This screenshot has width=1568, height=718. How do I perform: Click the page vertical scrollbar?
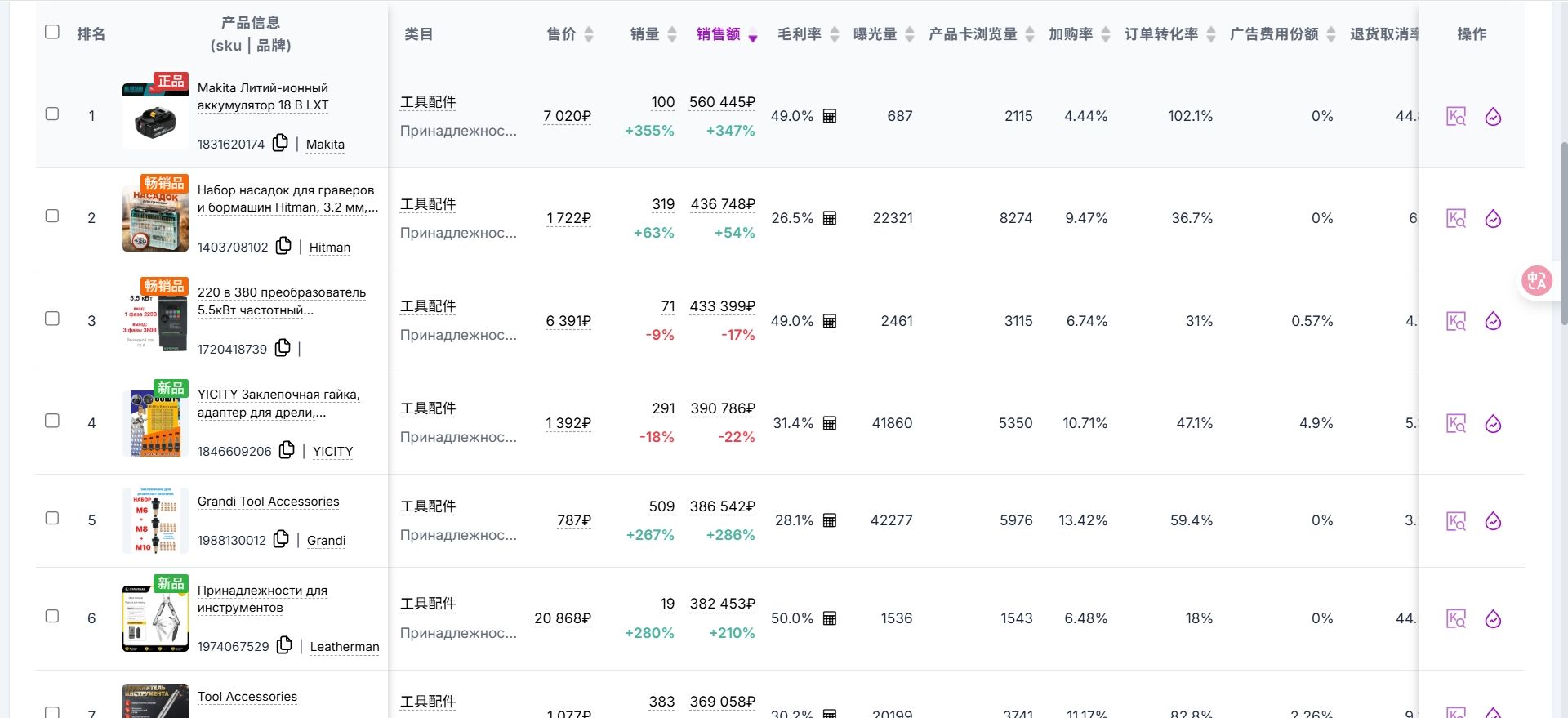tap(1564, 233)
